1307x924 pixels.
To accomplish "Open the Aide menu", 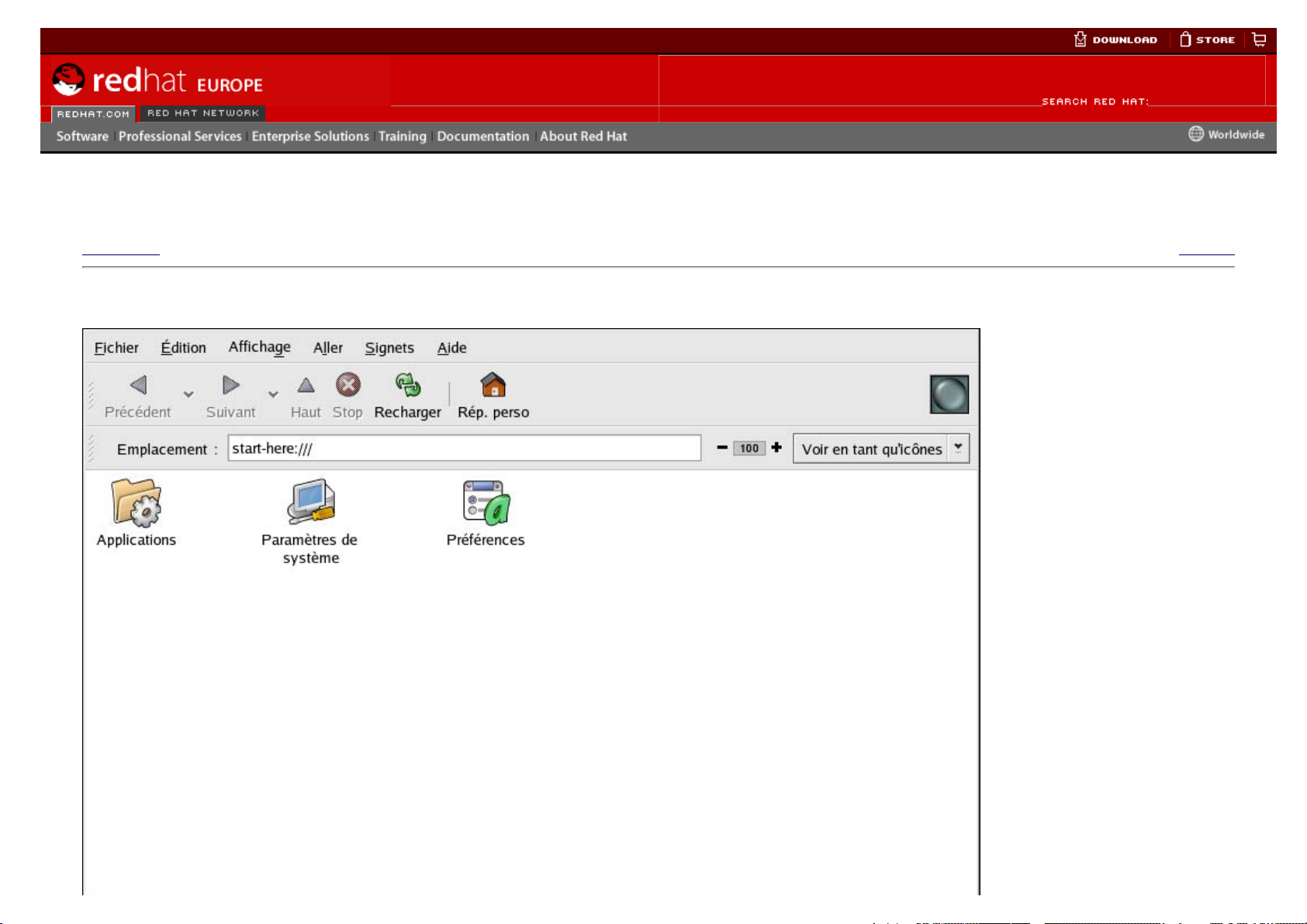I will tap(452, 348).
